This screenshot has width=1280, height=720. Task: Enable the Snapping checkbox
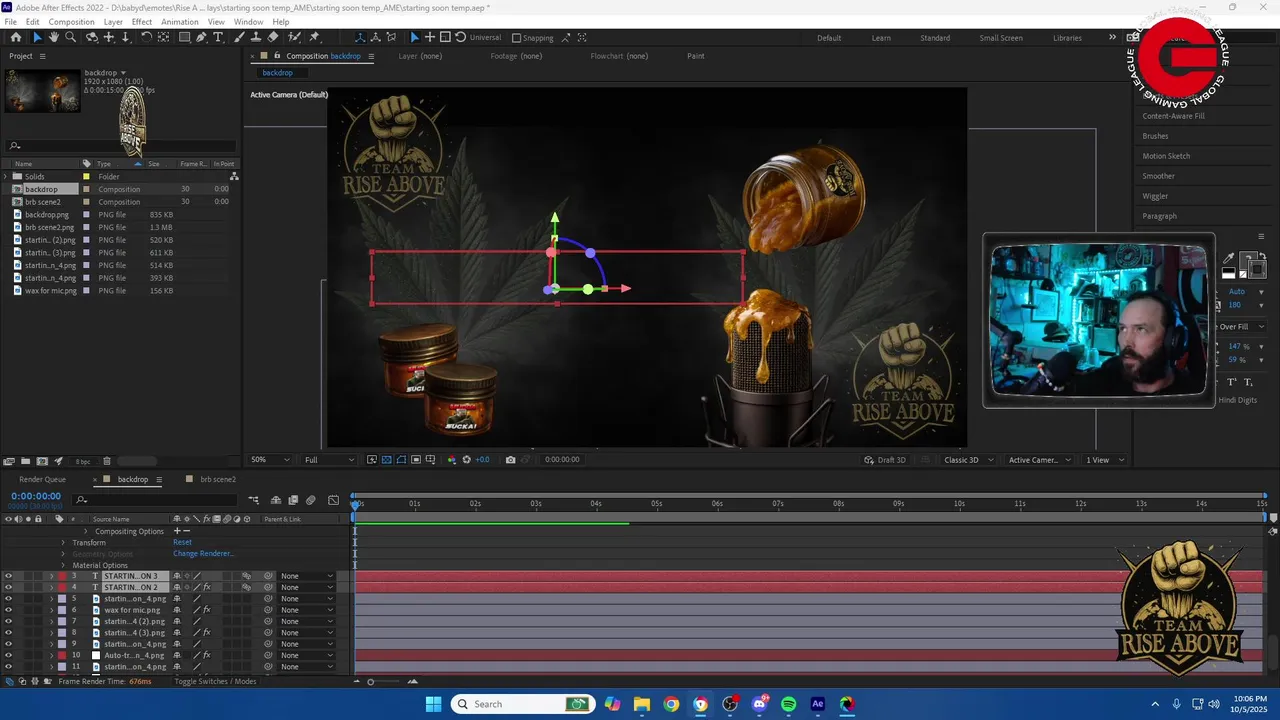point(516,38)
